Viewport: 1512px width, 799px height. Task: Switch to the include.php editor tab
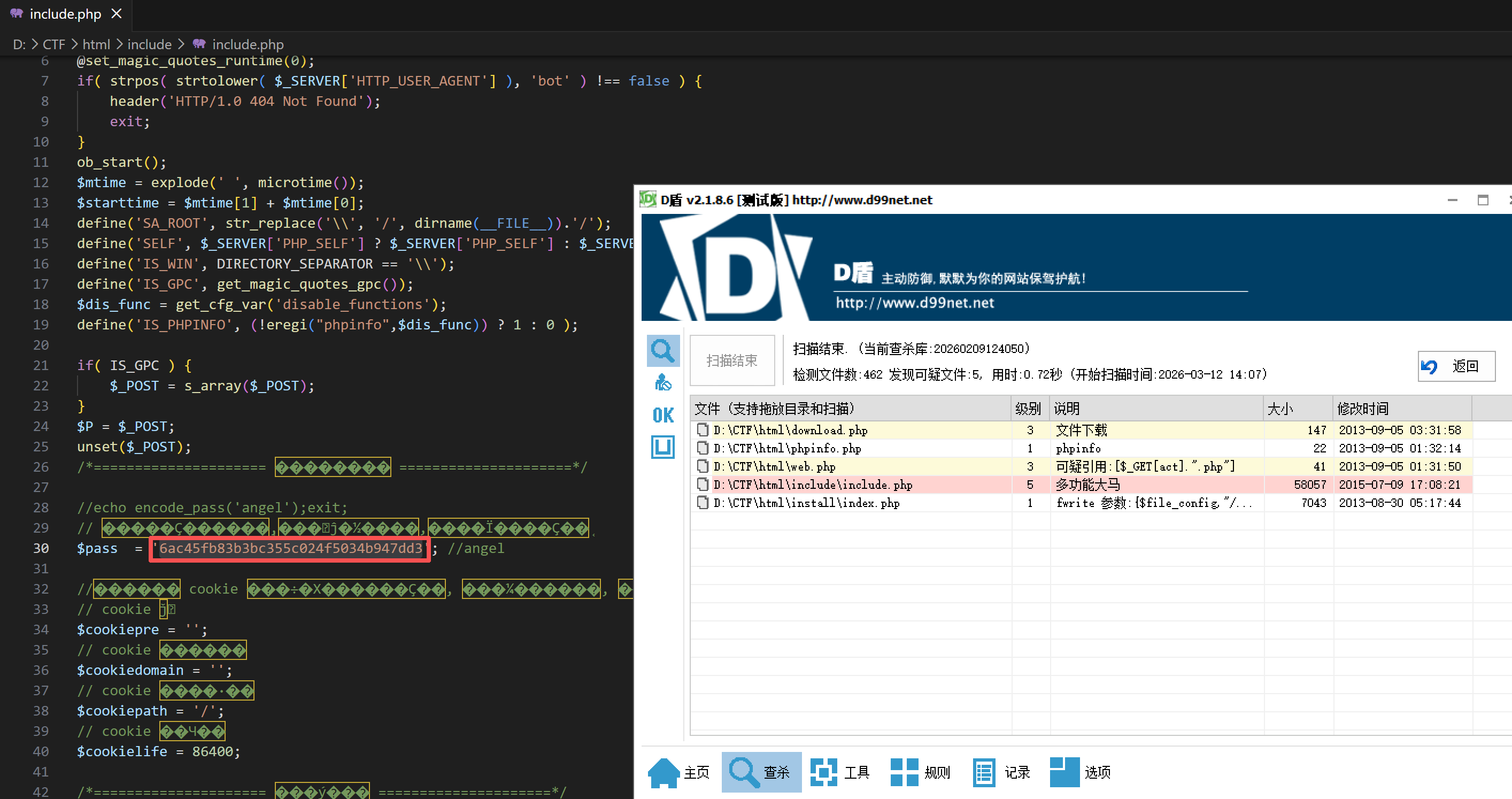(x=65, y=14)
